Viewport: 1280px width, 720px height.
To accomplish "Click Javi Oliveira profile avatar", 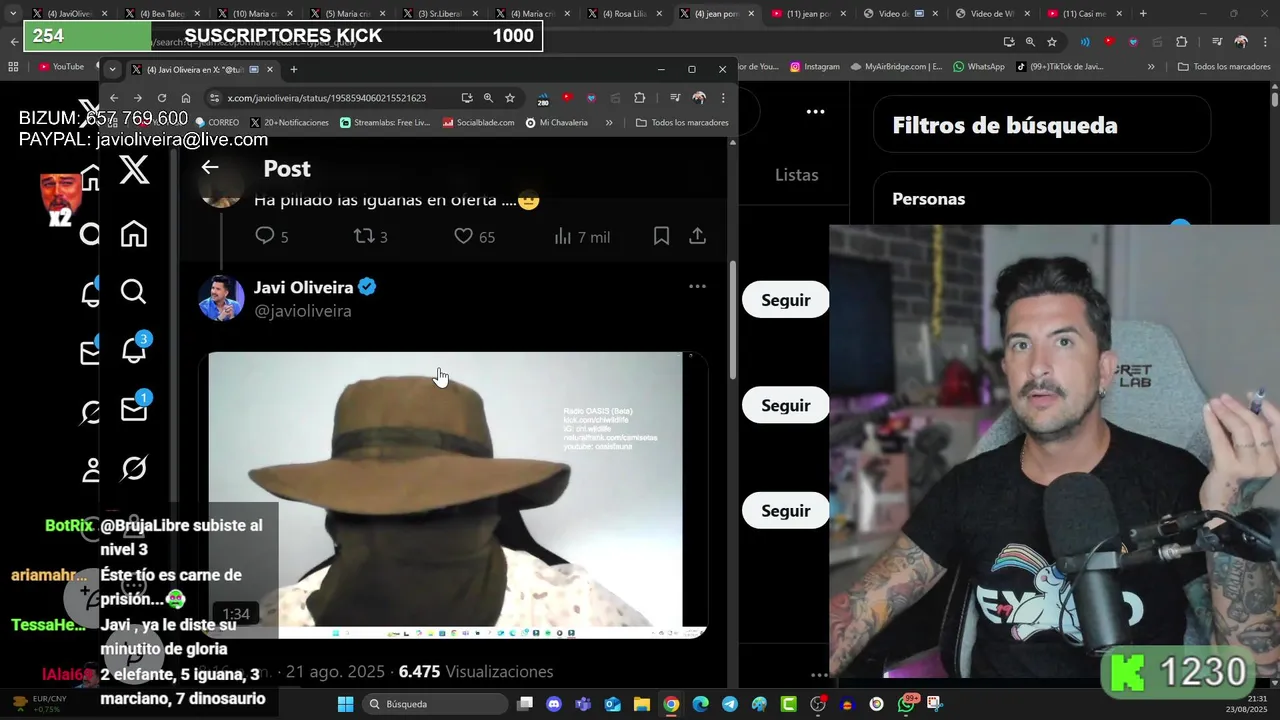I will pos(221,298).
